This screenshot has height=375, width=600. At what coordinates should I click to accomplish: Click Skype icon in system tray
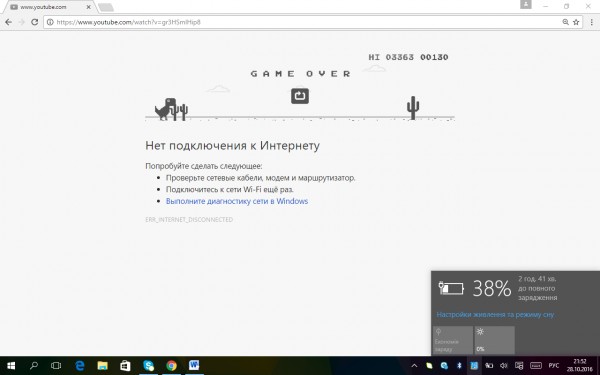pyautogui.click(x=444, y=366)
